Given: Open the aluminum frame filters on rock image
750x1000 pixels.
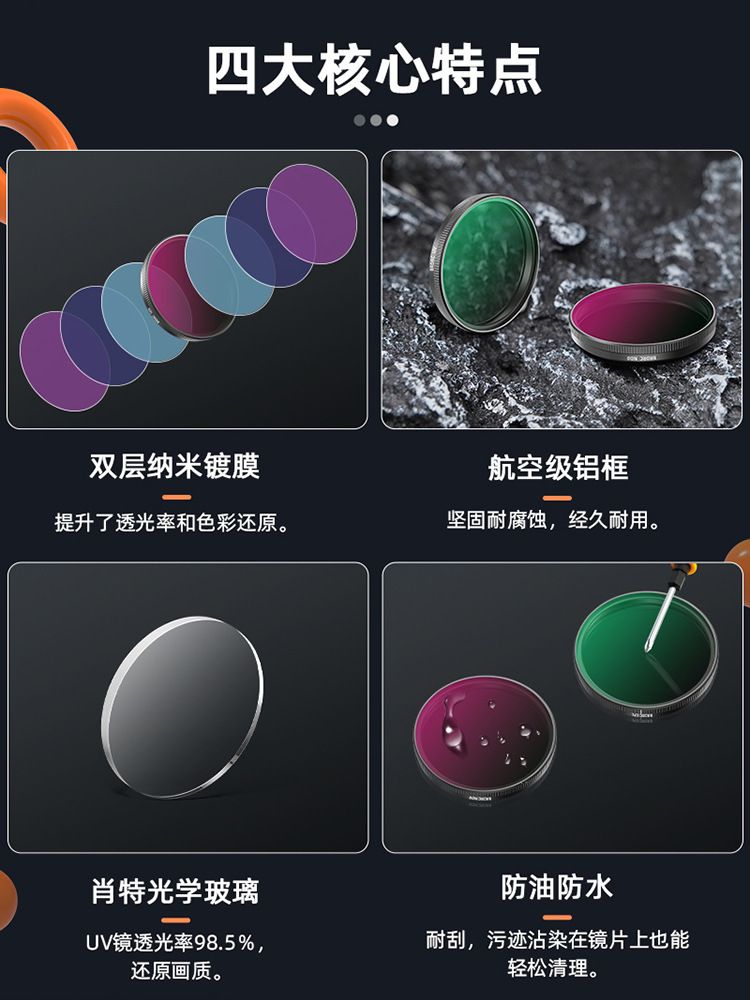Looking at the screenshot, I should click(562, 290).
